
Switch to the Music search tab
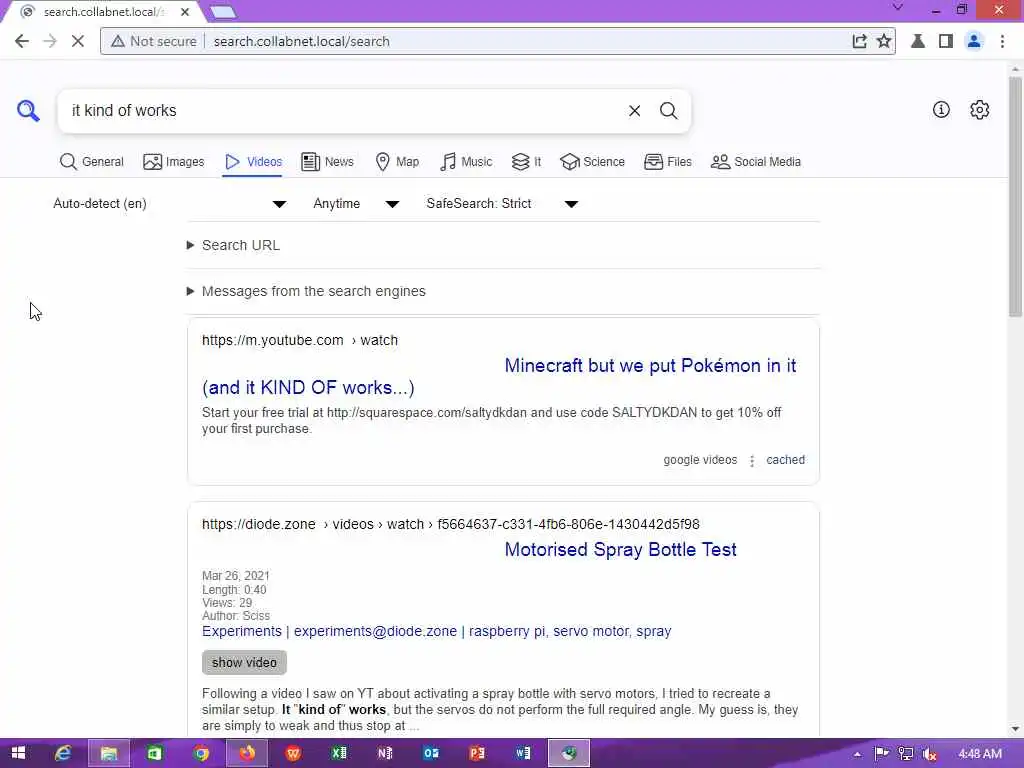tap(466, 161)
